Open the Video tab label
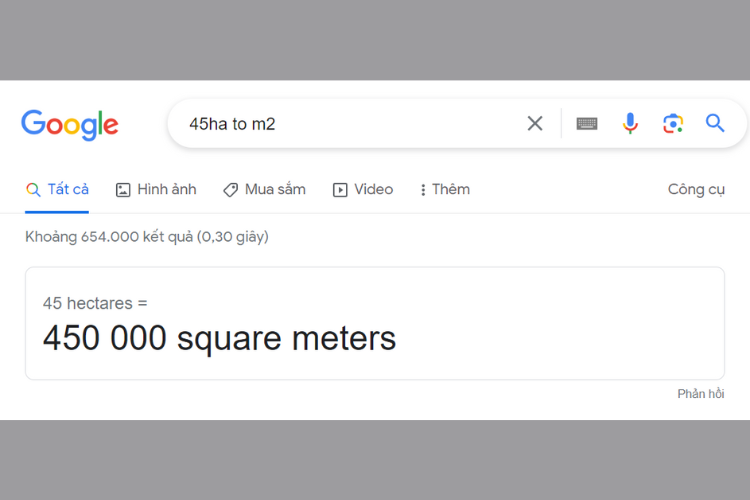Image resolution: width=750 pixels, height=500 pixels. (373, 189)
